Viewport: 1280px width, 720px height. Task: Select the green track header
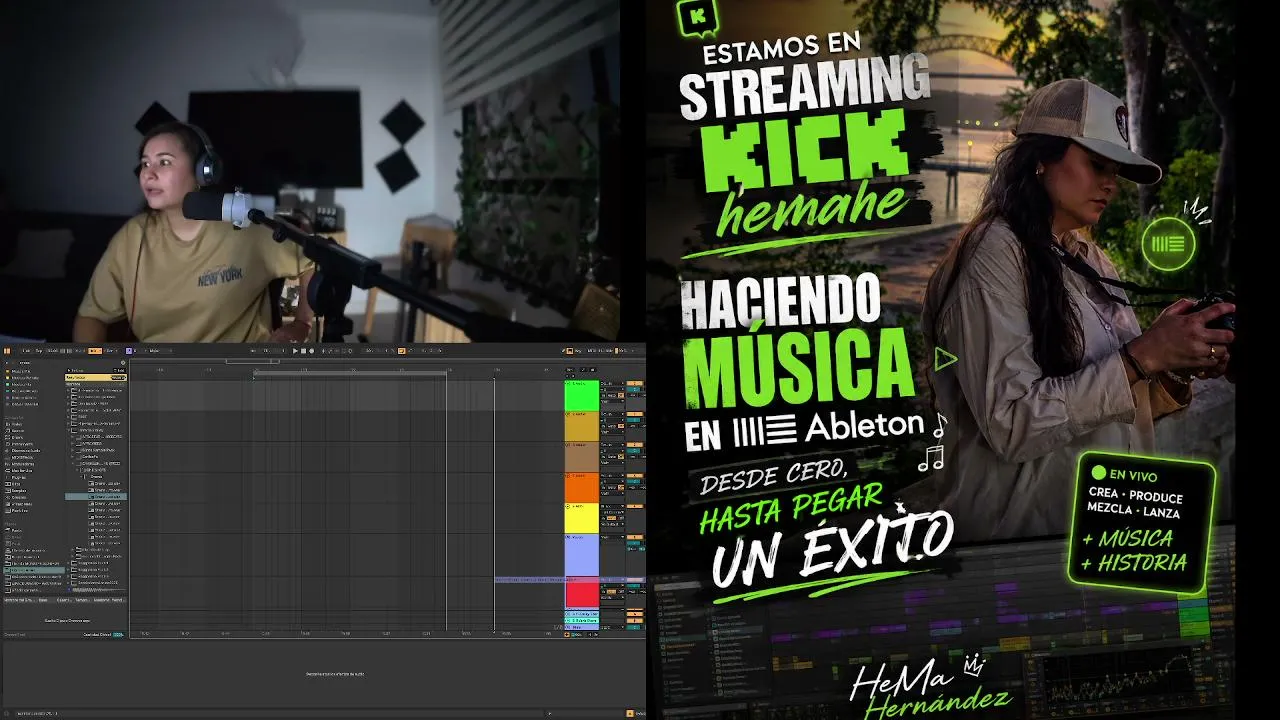click(x=582, y=395)
